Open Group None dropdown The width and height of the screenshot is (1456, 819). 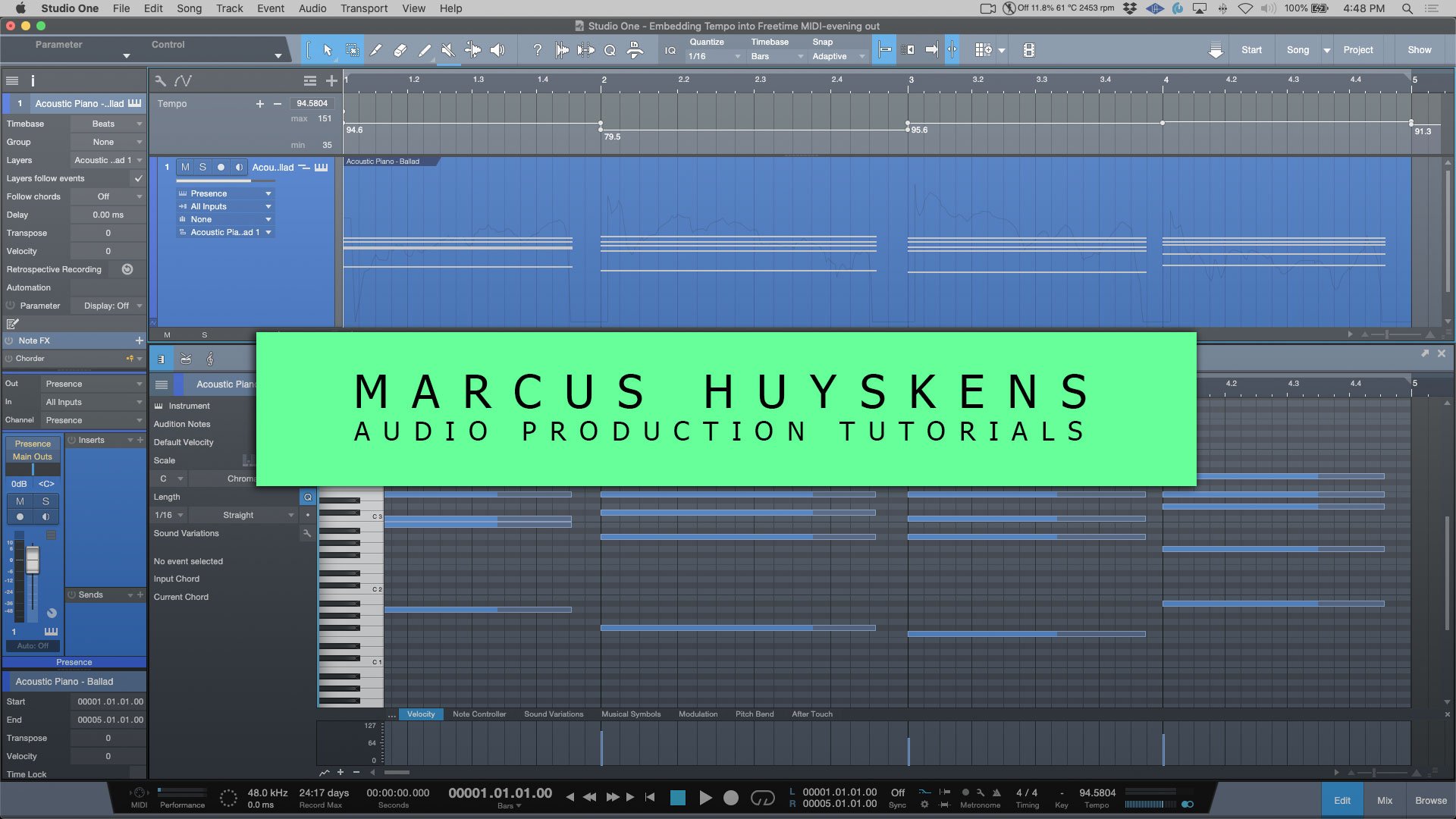(x=108, y=142)
